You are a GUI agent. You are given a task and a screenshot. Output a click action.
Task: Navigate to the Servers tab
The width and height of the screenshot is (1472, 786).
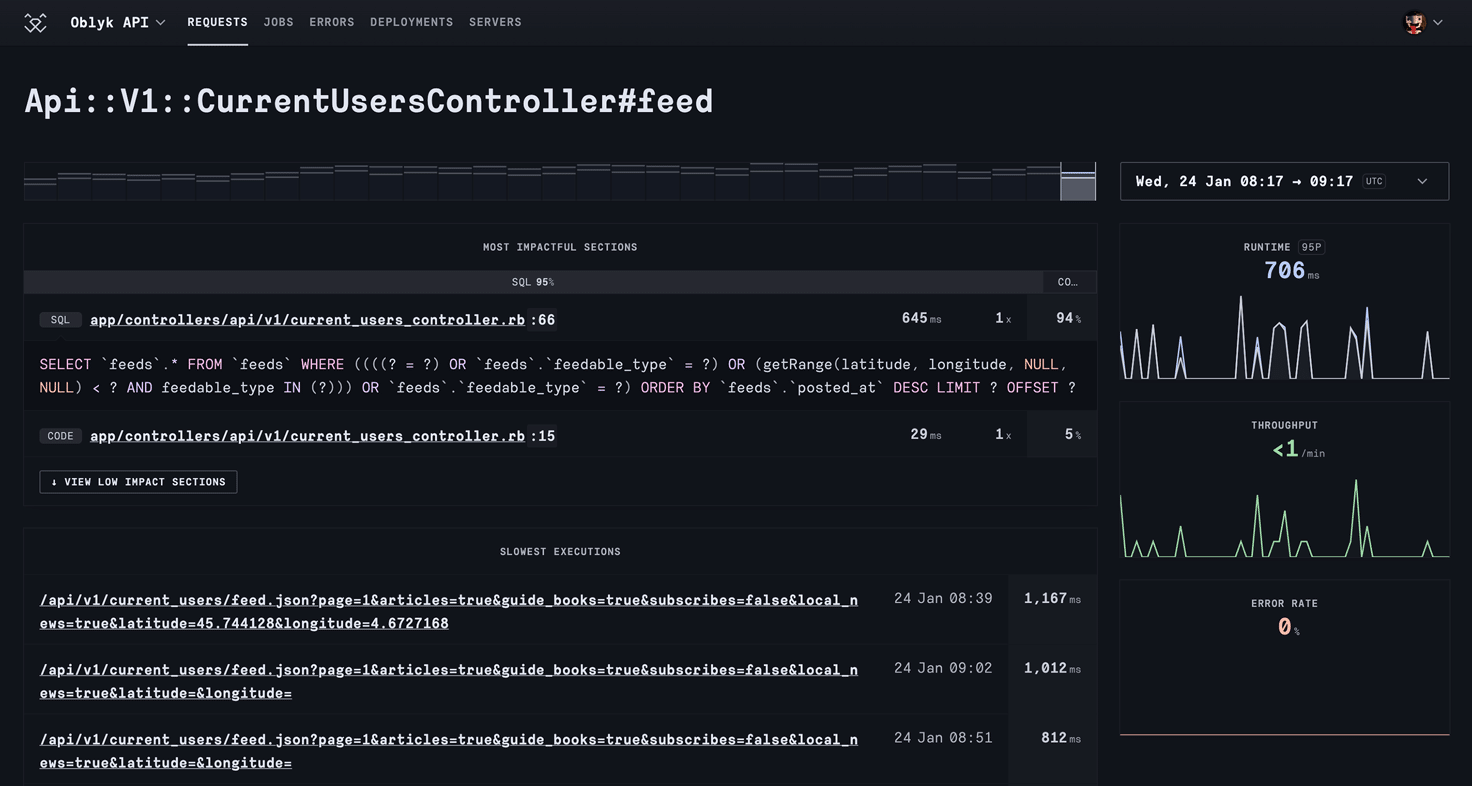(495, 22)
